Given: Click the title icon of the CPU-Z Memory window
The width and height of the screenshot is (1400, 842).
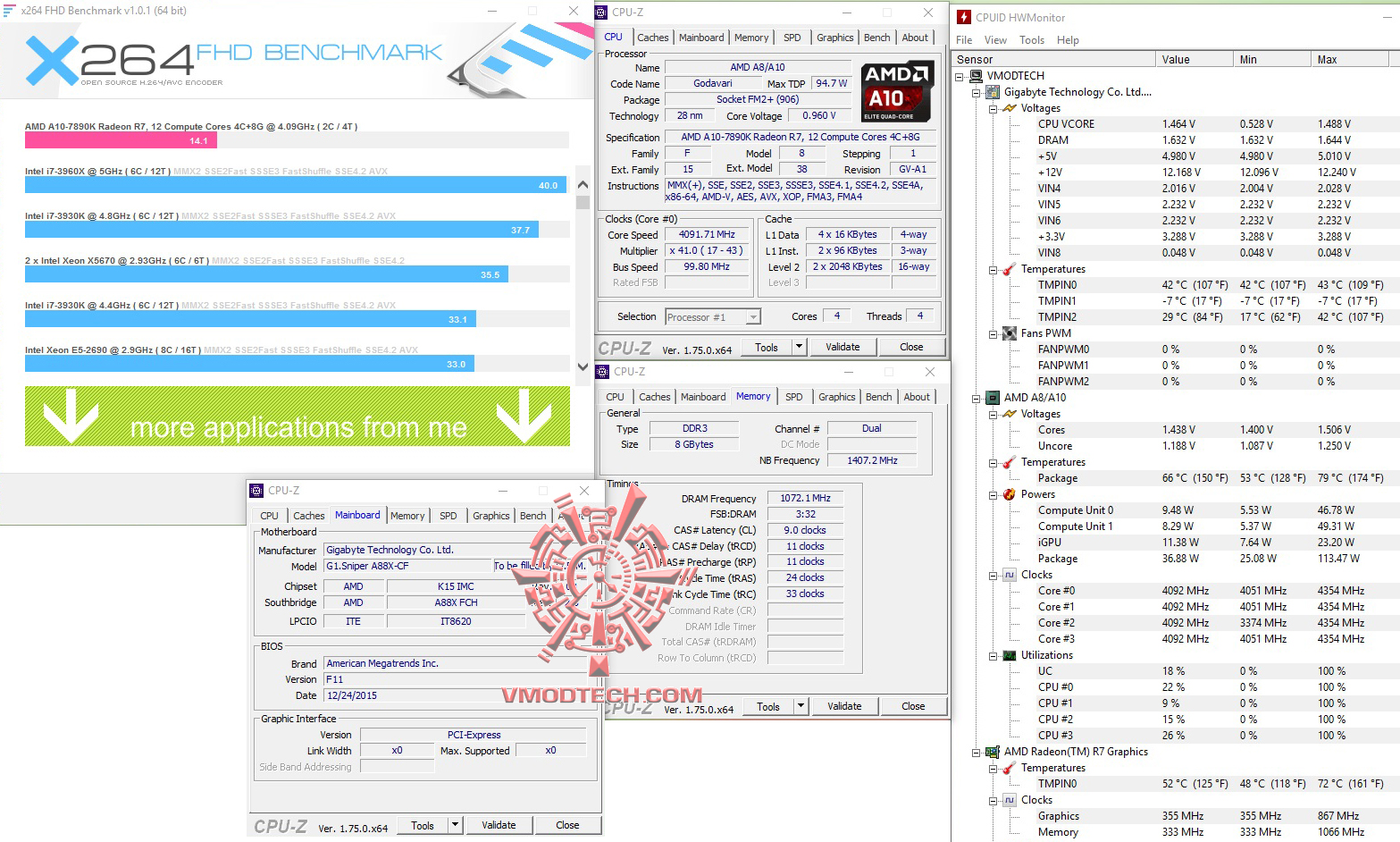Looking at the screenshot, I should tap(603, 372).
